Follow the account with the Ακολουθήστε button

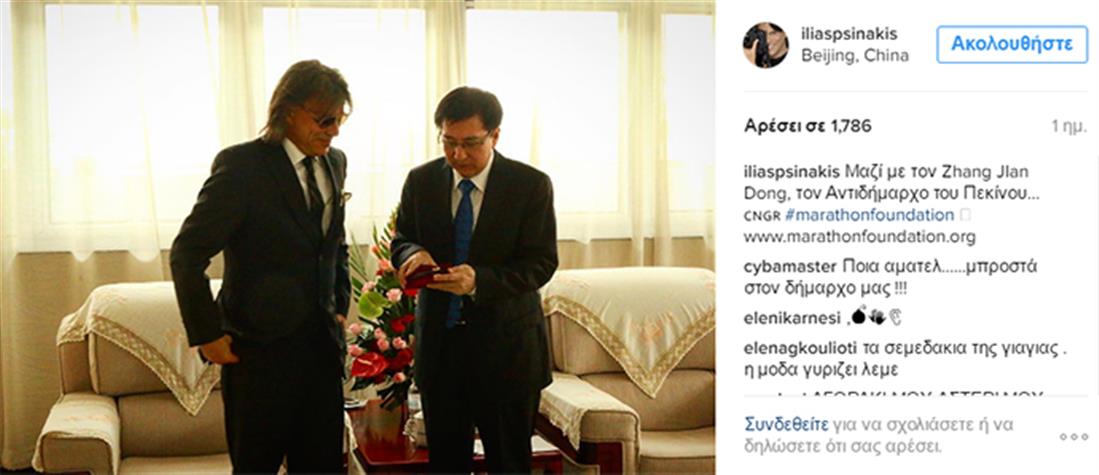(x=1011, y=44)
